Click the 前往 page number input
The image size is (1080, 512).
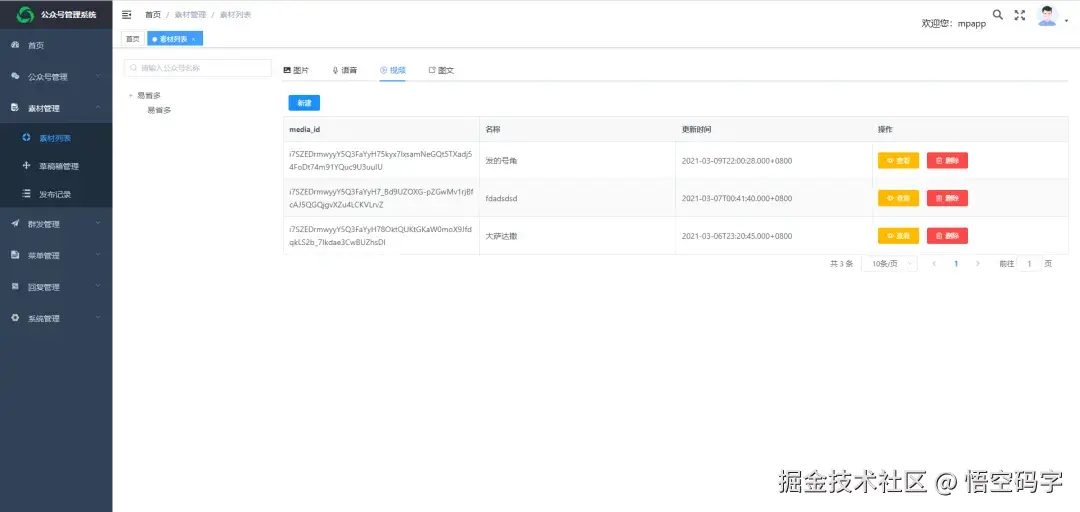(1029, 263)
